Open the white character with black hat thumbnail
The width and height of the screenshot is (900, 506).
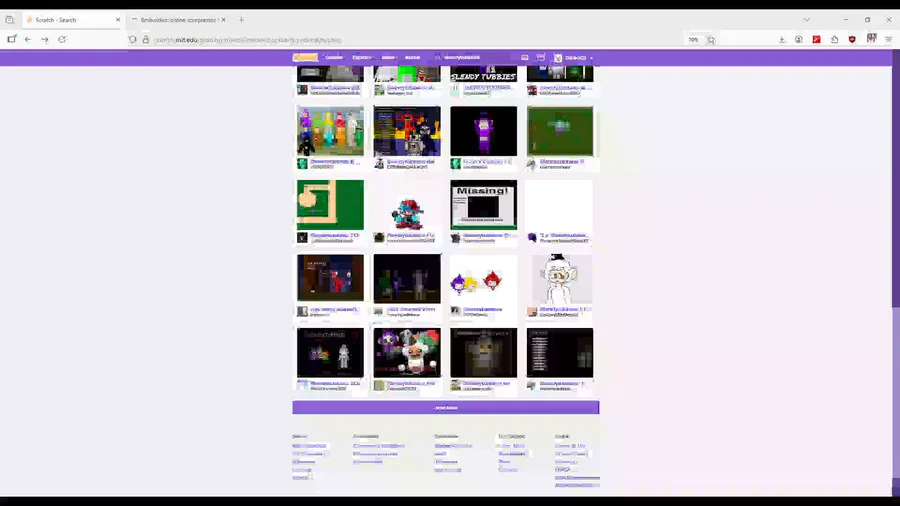pyautogui.click(x=560, y=278)
